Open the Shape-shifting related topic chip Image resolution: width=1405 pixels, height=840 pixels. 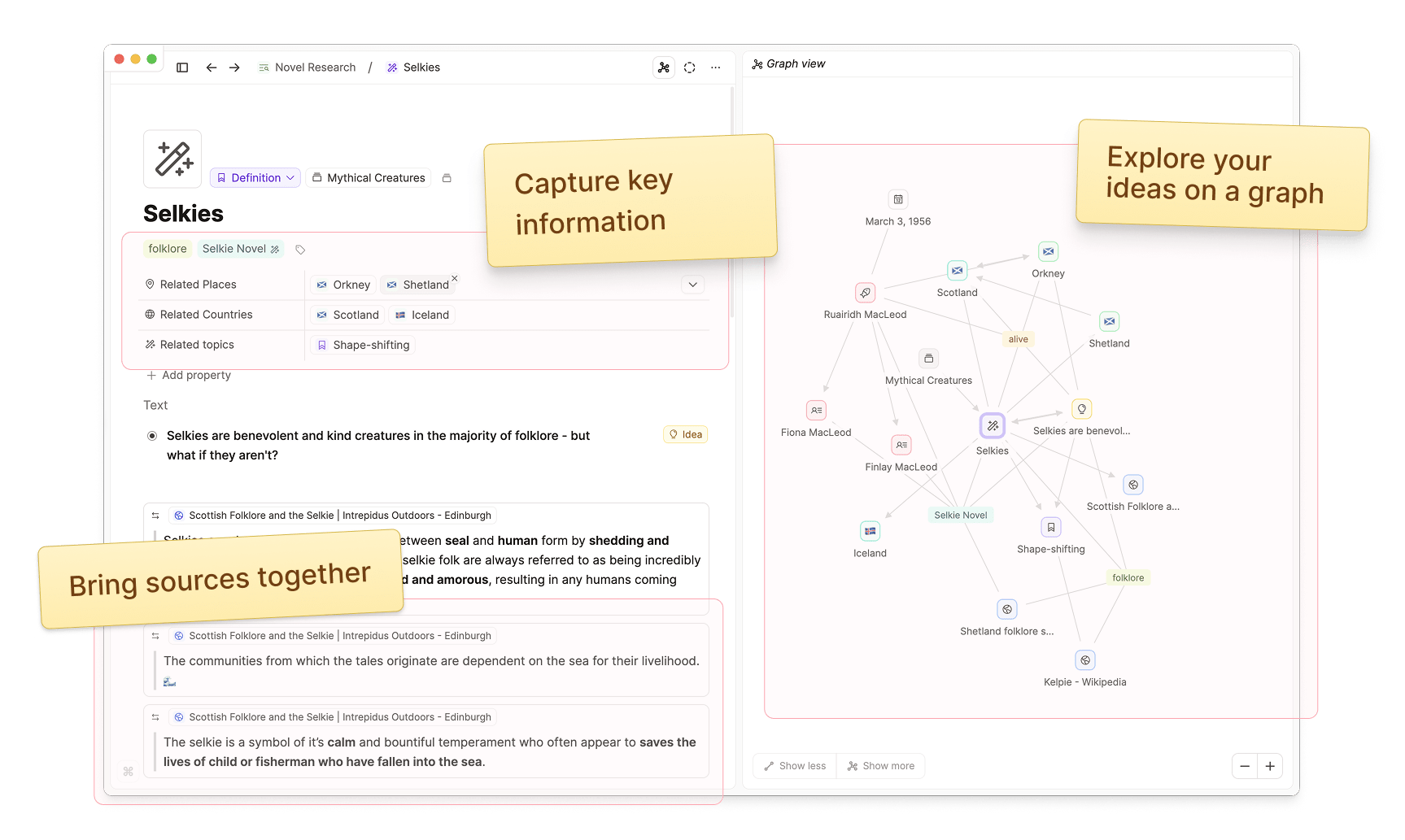pyautogui.click(x=363, y=345)
